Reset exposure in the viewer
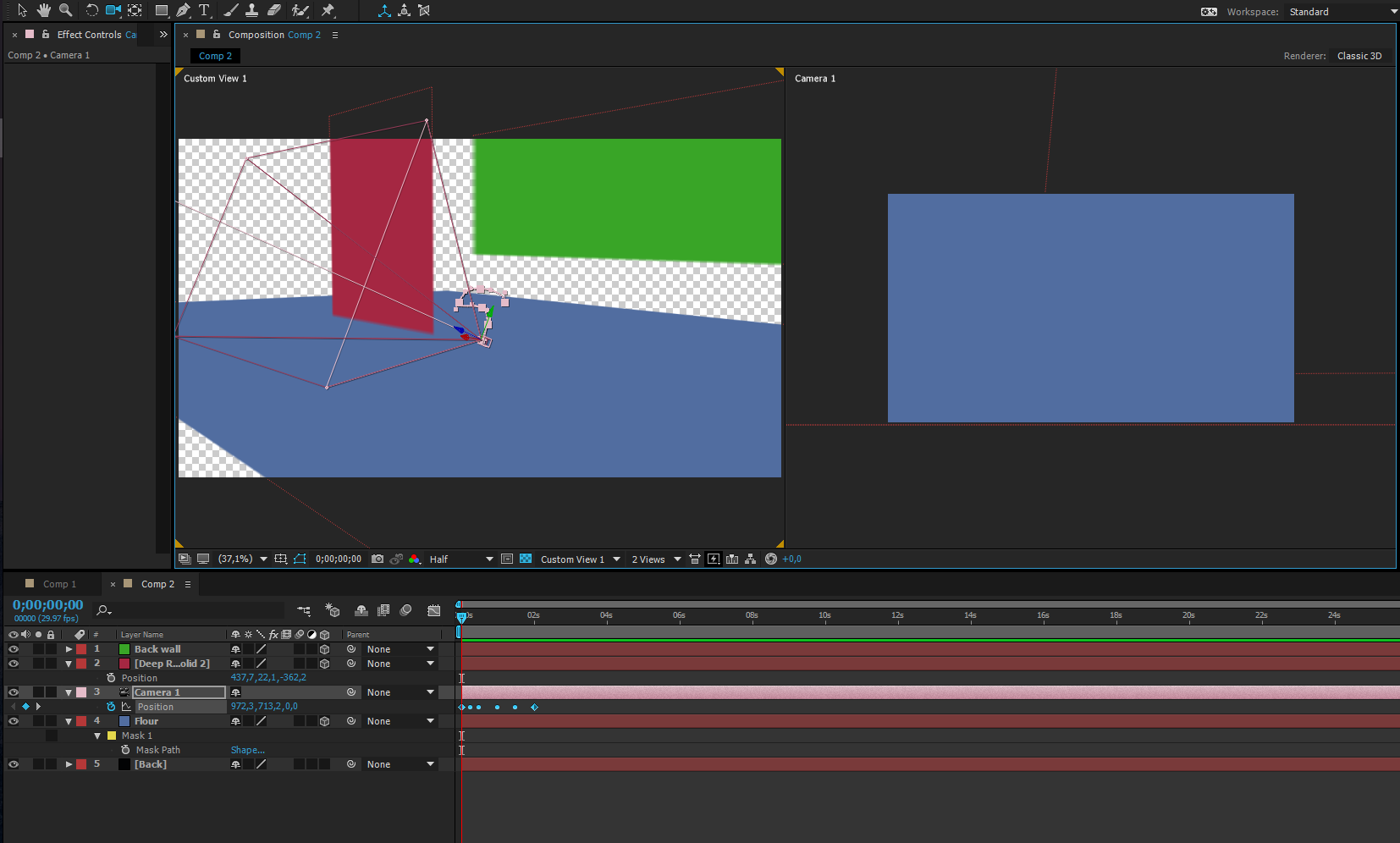 [x=771, y=559]
